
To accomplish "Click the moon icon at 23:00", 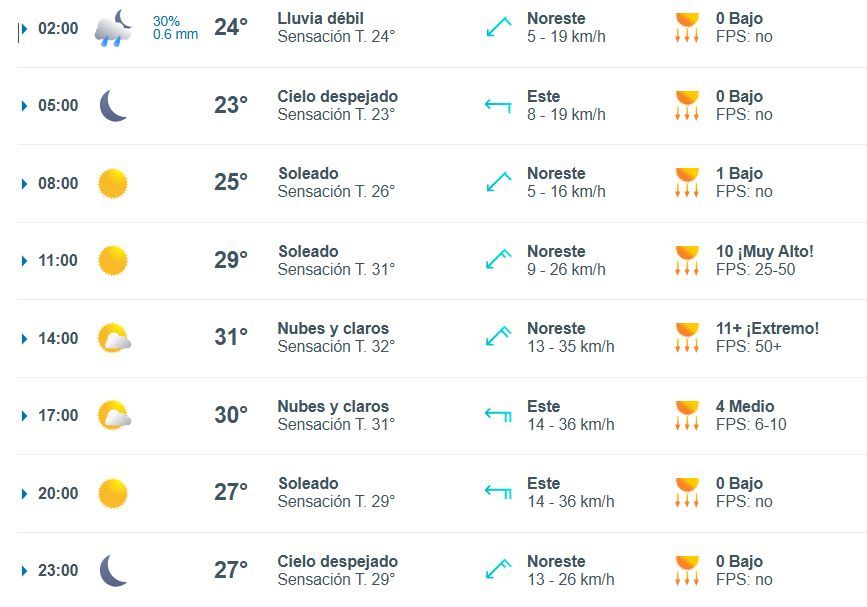I will pos(113,570).
